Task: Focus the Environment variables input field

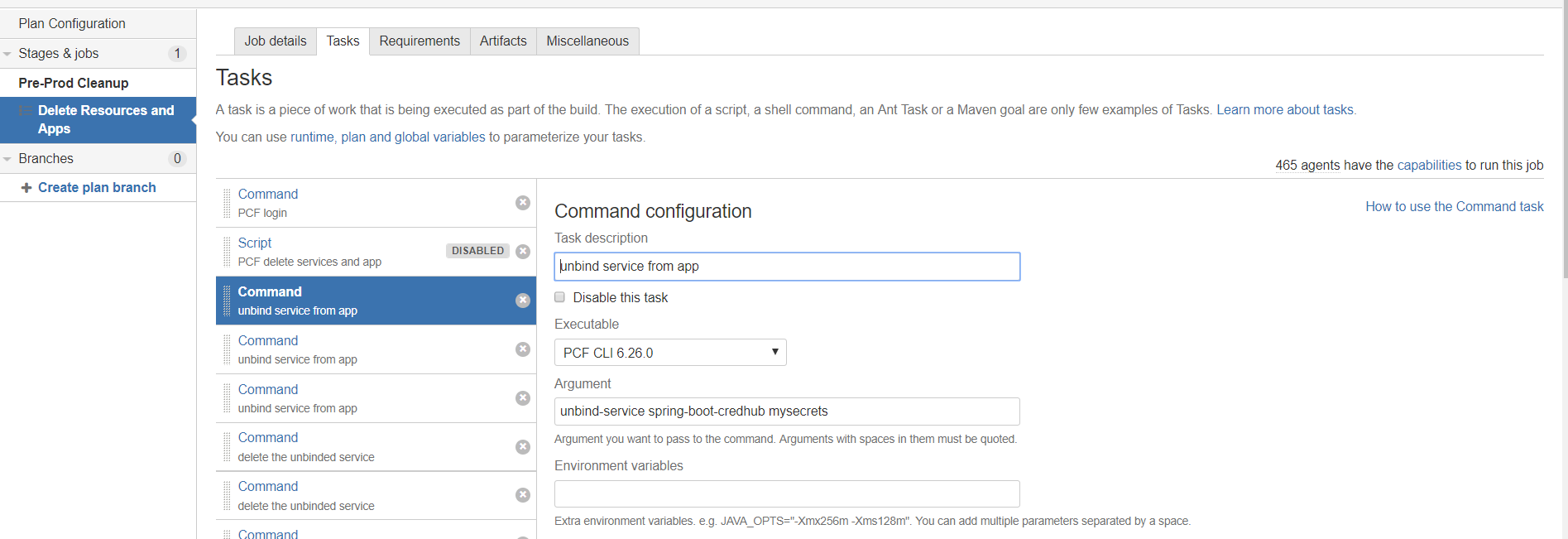Action: [787, 493]
